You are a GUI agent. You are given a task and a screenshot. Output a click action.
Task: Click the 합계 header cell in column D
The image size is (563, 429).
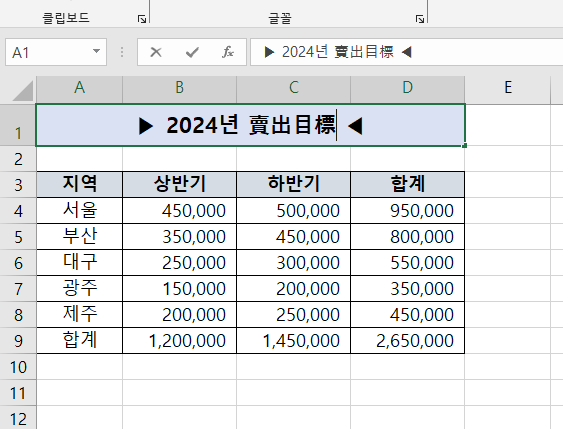[x=408, y=185]
